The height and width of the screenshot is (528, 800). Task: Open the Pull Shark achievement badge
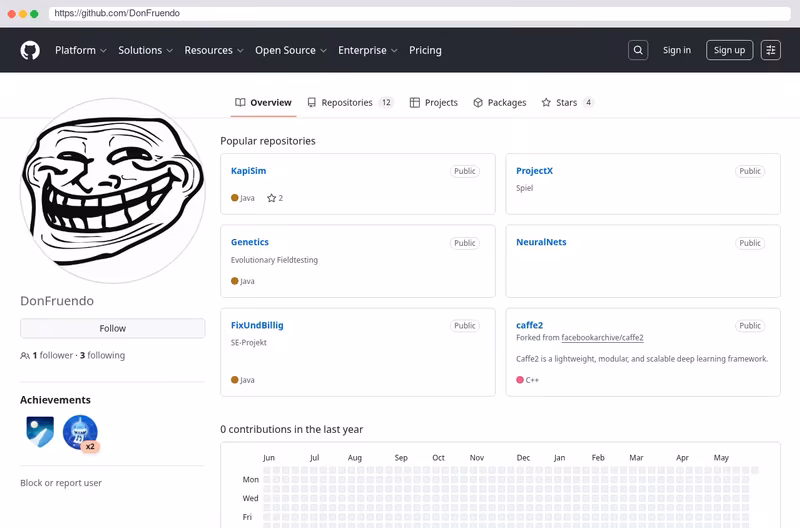80,432
